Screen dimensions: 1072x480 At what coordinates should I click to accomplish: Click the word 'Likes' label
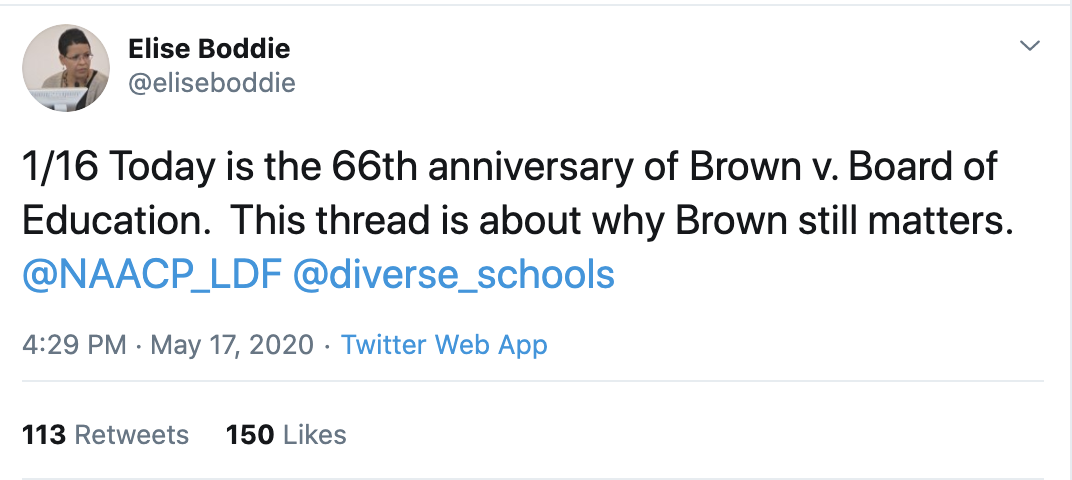[315, 435]
